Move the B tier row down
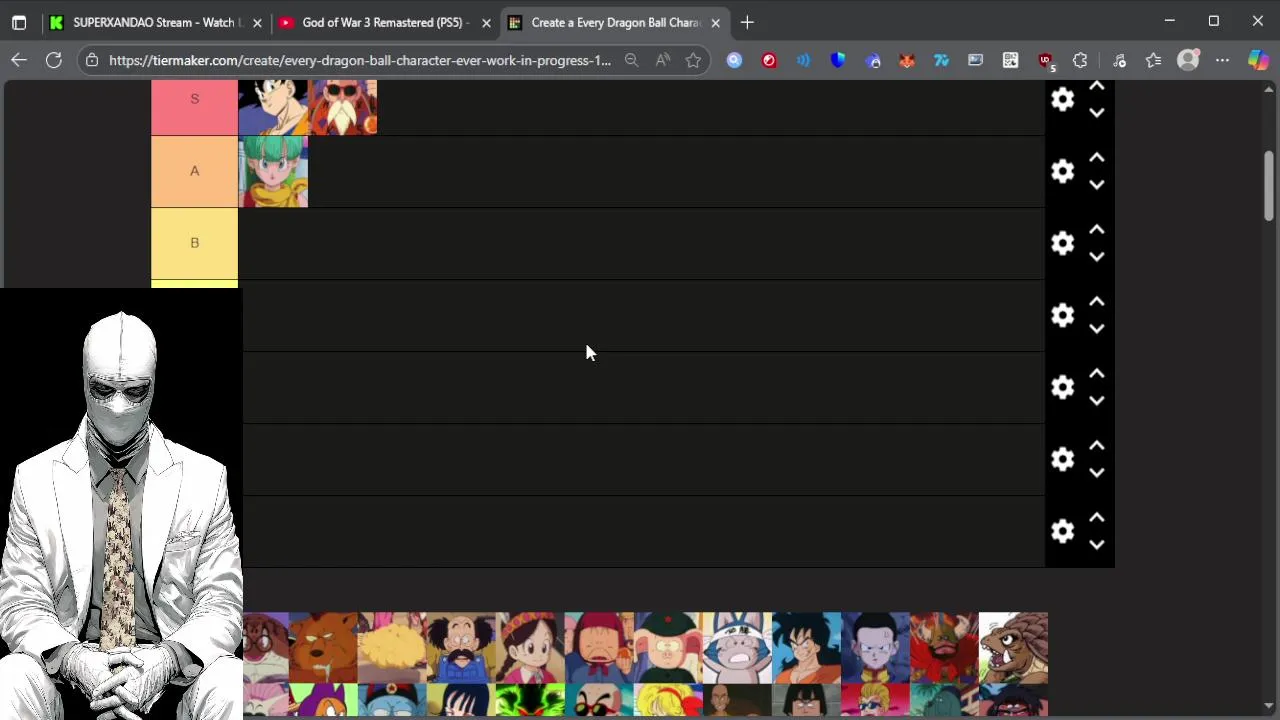 click(1097, 257)
